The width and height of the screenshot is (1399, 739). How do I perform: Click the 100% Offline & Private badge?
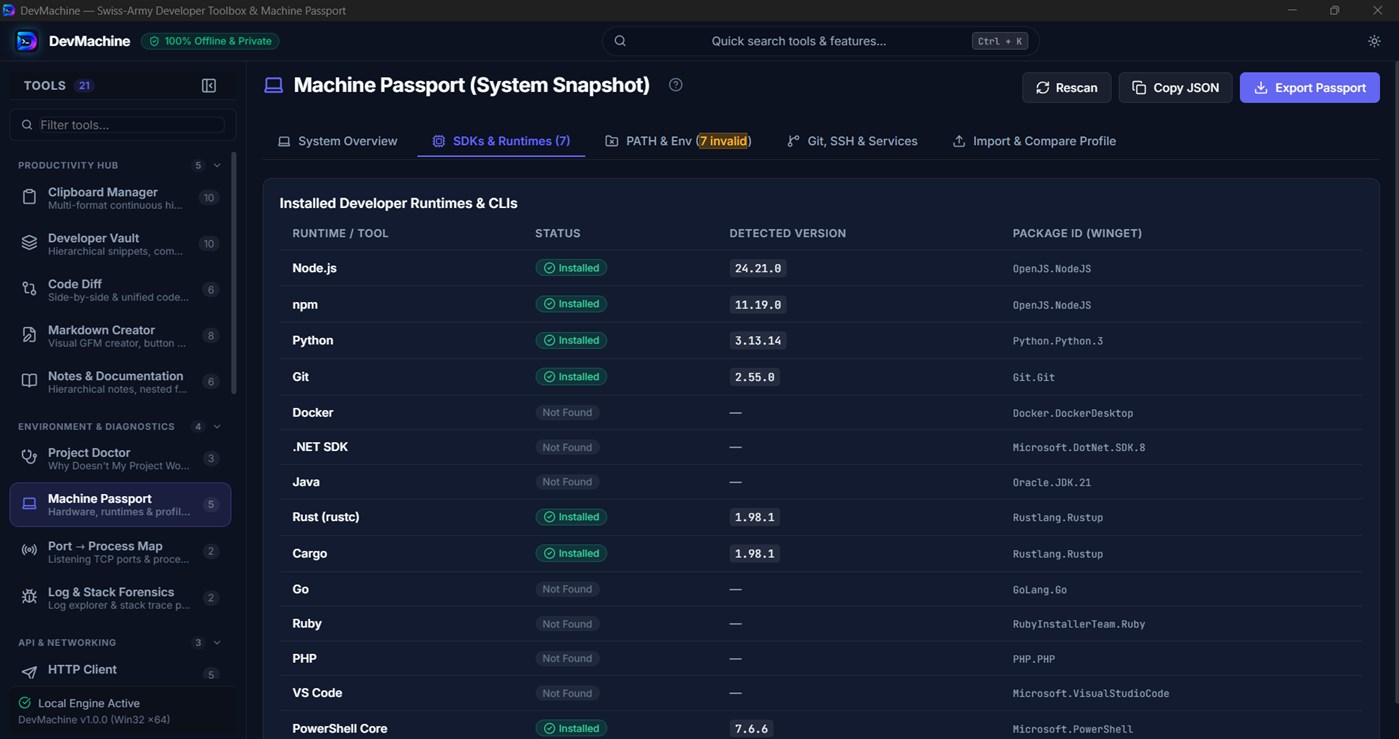point(210,41)
